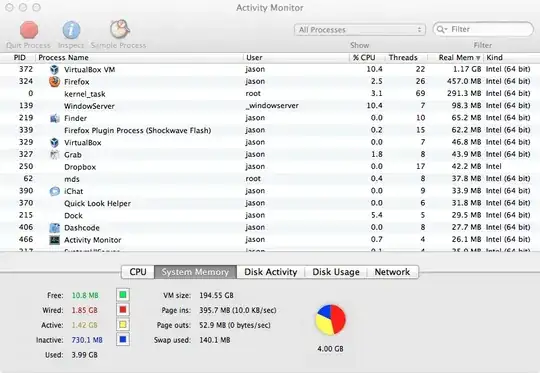
Task: Click PID 372 in the process list
Action: click(x=26, y=69)
